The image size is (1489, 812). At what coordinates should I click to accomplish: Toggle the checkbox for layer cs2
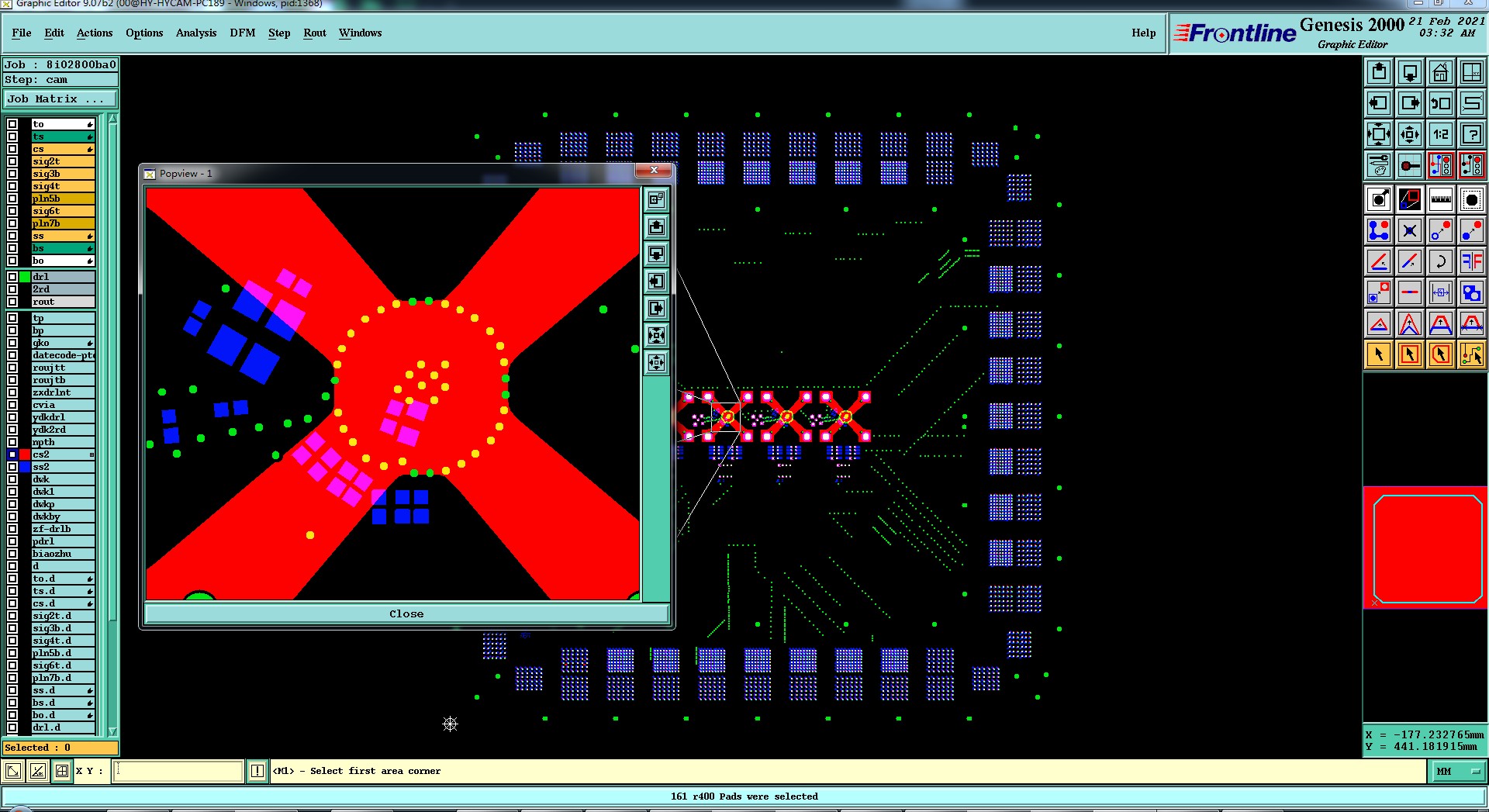pyautogui.click(x=12, y=454)
